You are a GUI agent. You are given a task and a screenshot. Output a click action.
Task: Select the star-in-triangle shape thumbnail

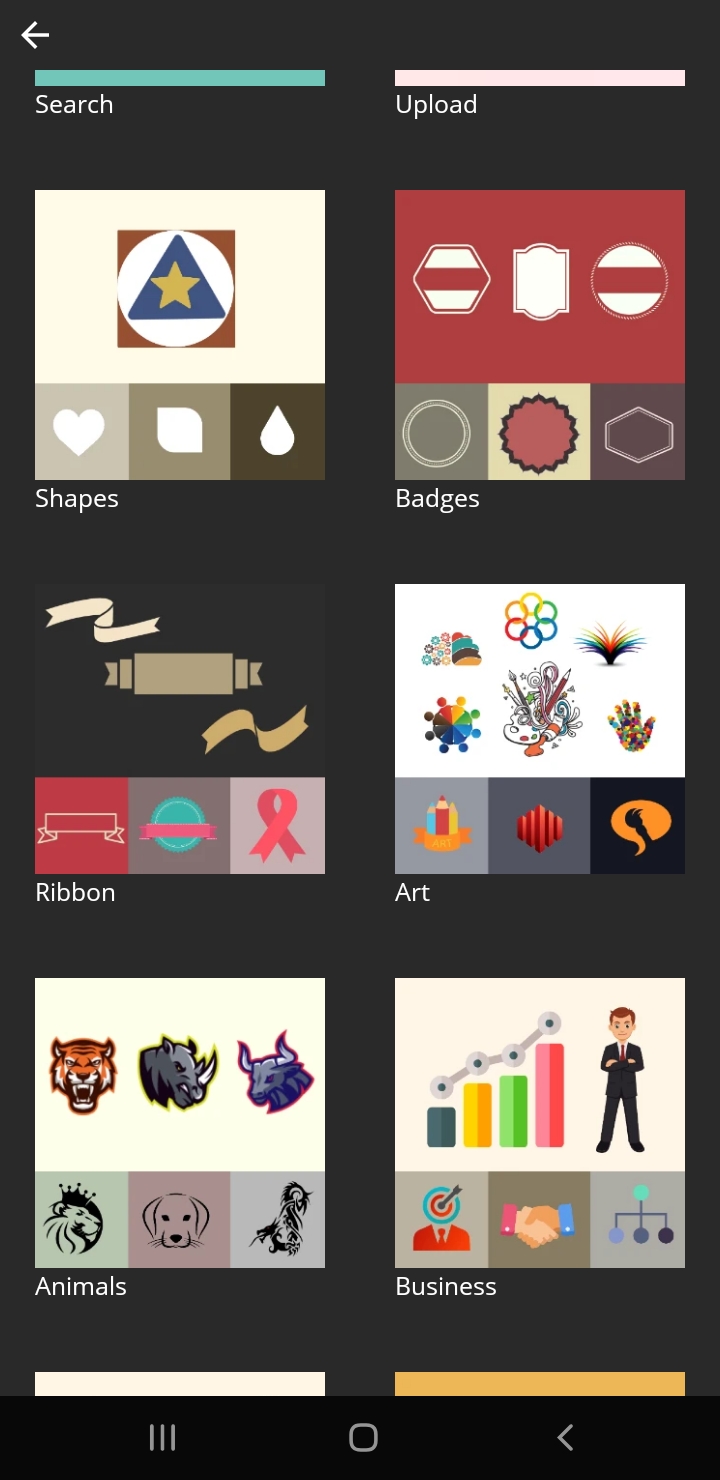[176, 288]
